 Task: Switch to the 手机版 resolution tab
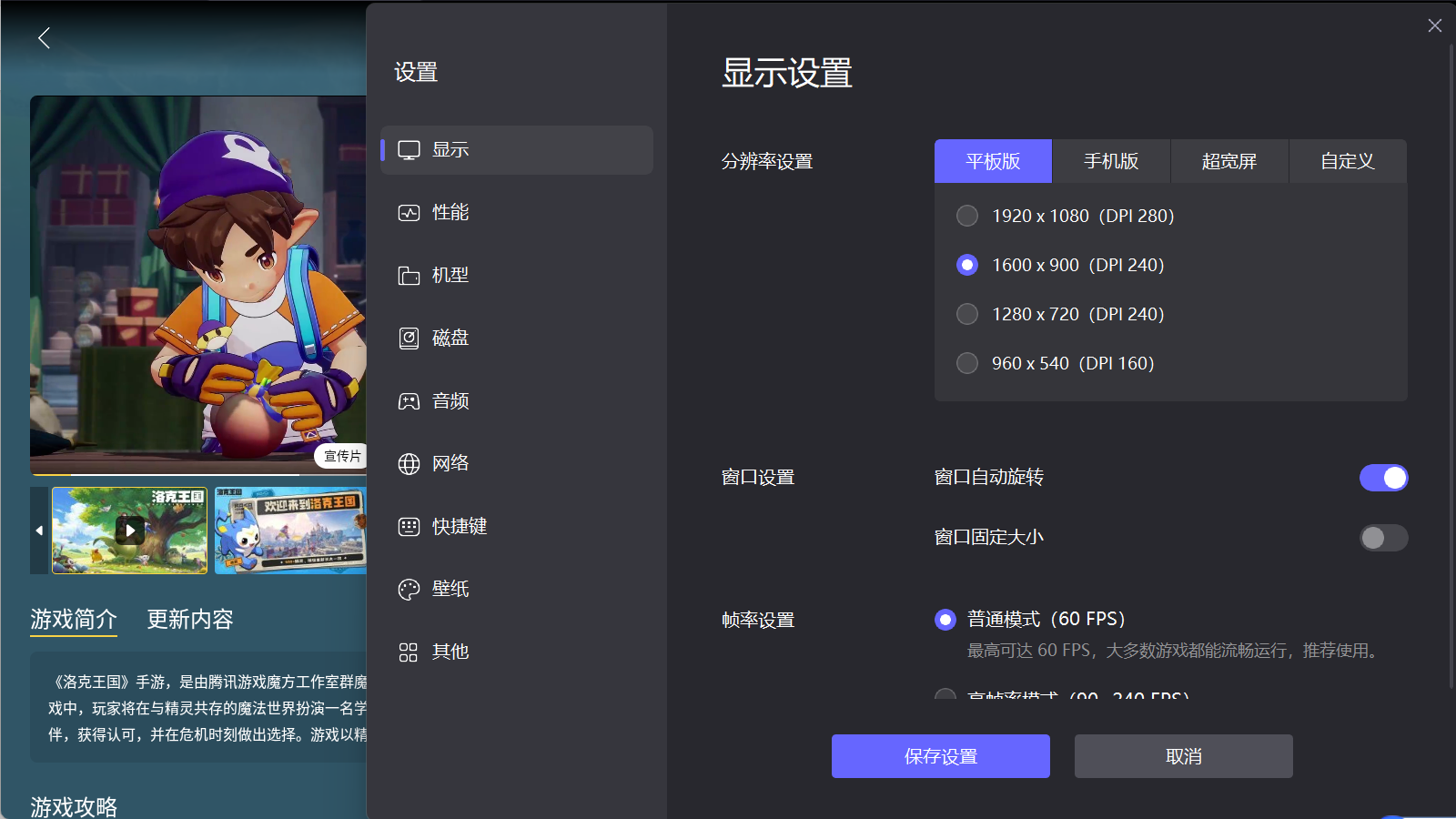[x=1111, y=161]
